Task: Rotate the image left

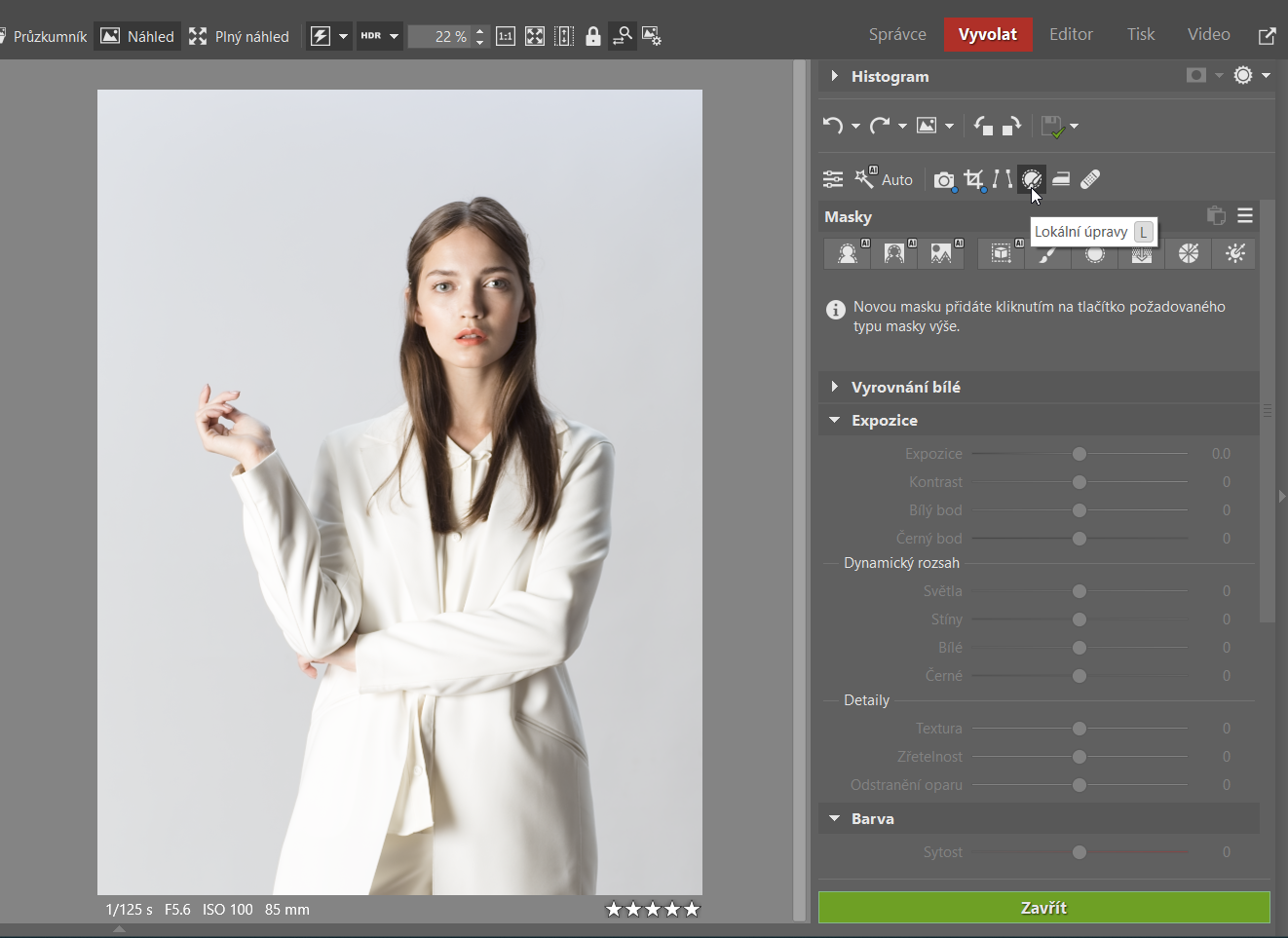Action: click(x=983, y=126)
